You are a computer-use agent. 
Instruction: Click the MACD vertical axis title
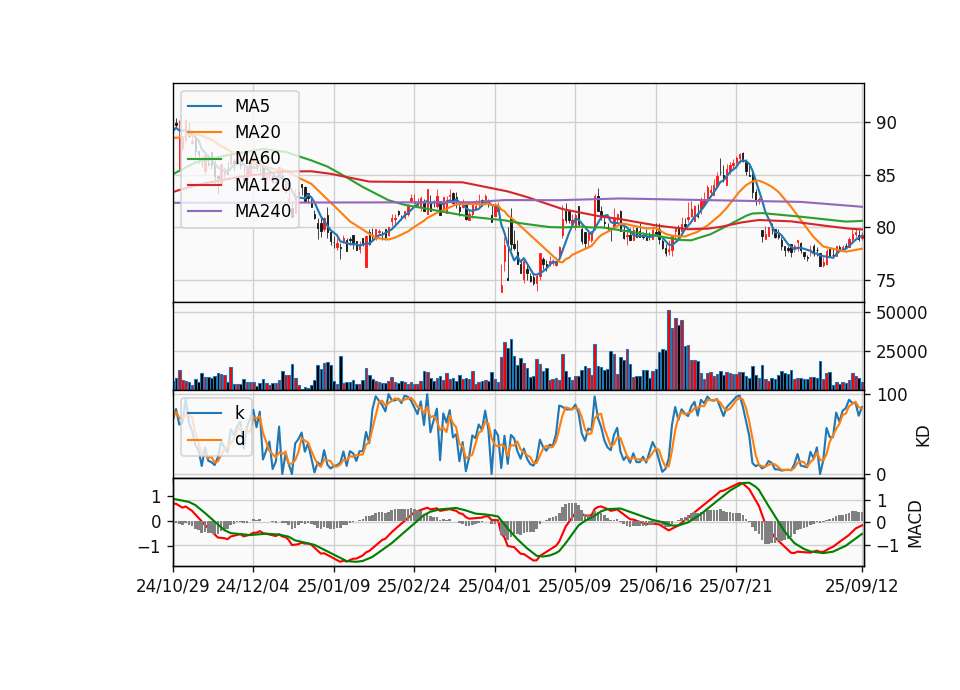tap(915, 524)
